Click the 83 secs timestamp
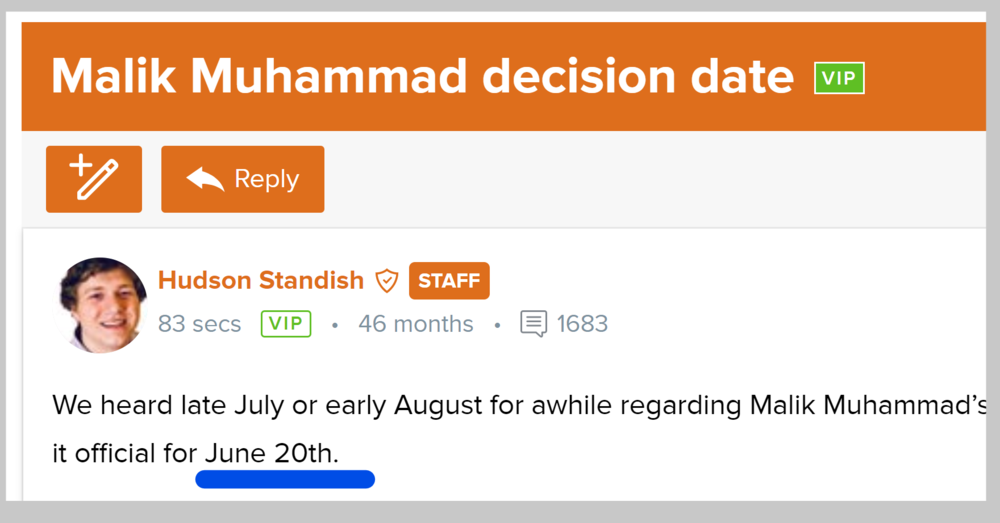The height and width of the screenshot is (523, 1000). tap(199, 324)
